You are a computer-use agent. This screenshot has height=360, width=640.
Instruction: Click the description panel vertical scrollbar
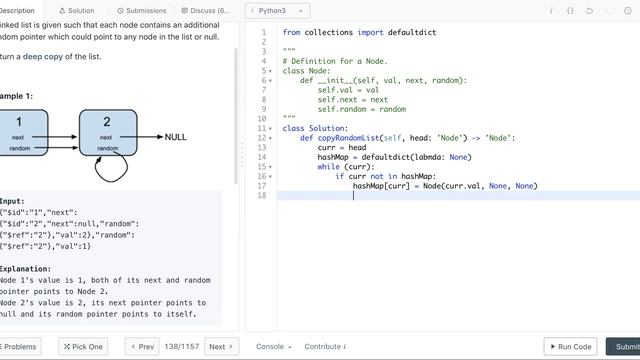point(236,116)
